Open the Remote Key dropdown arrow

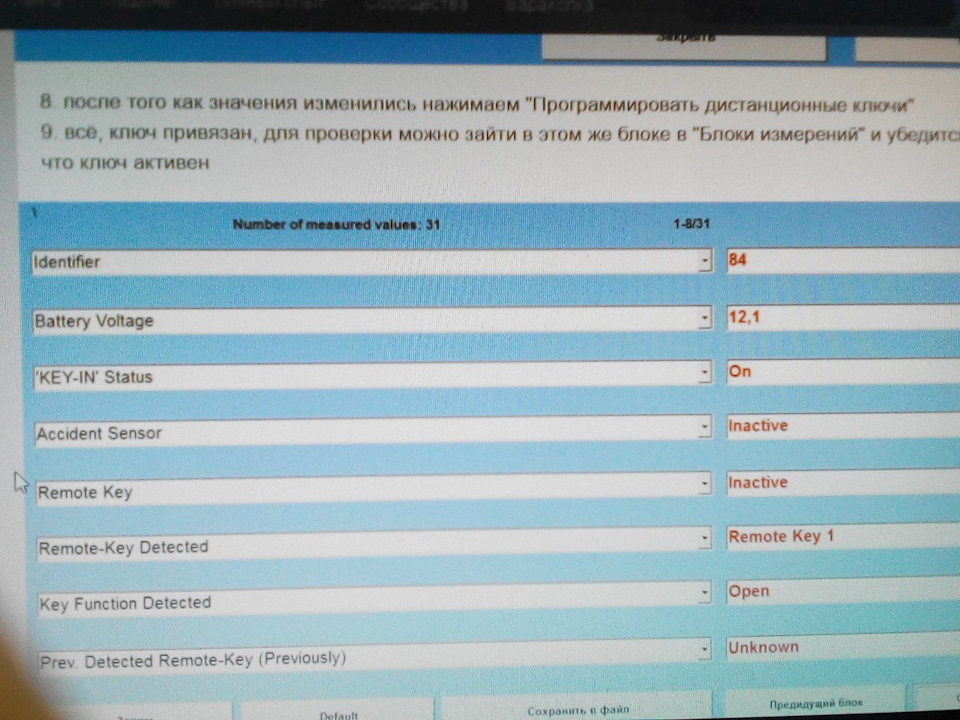point(705,482)
